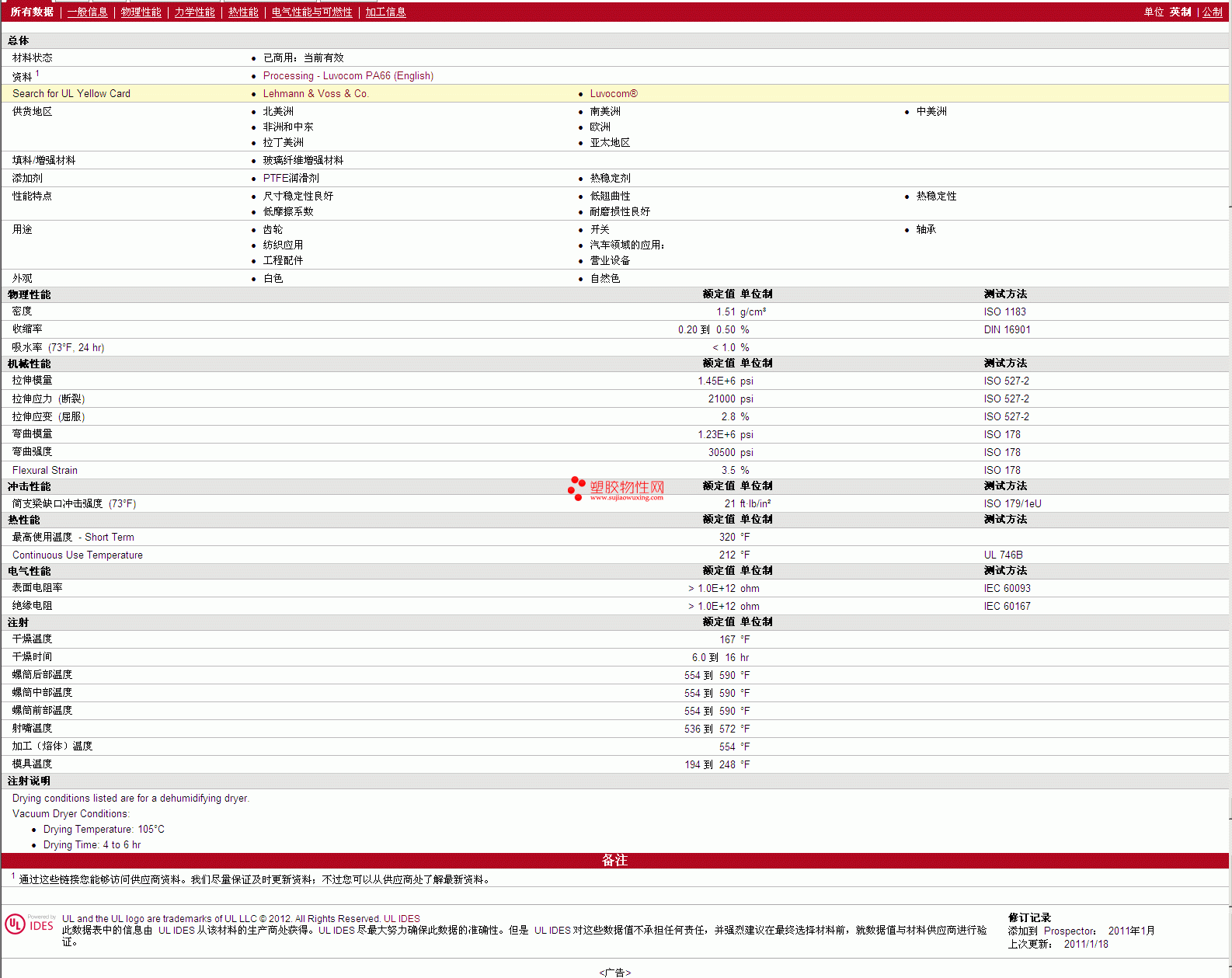This screenshot has width=1232, height=978.
Task: Click the UL IDES logo in the footer
Action: tap(30, 924)
